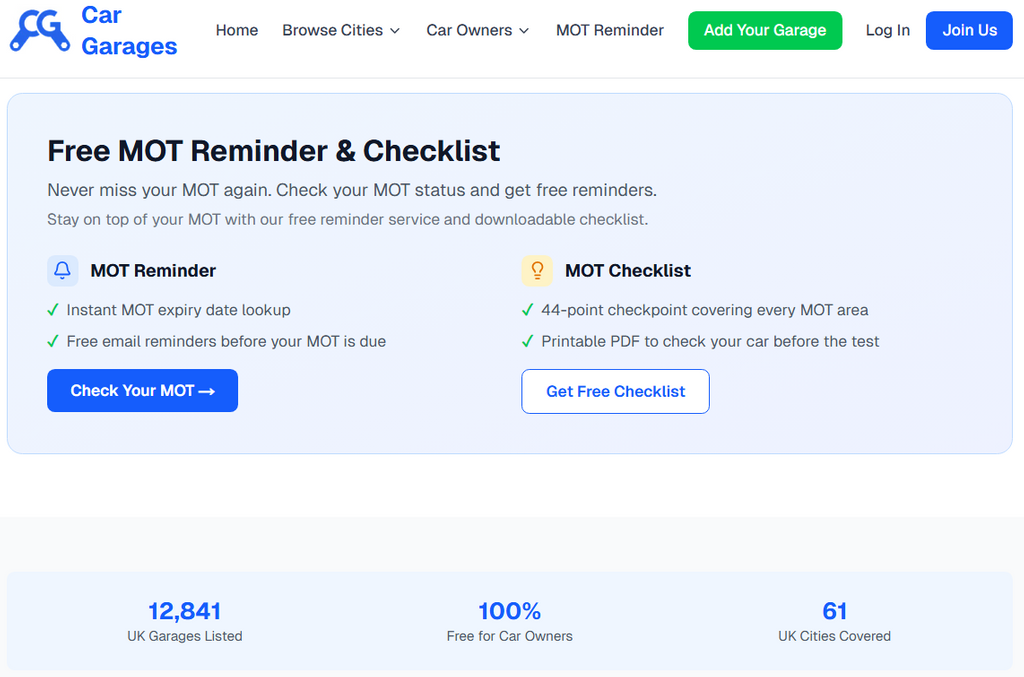Click checkmark beside Free email reminders
The width and height of the screenshot is (1024, 677).
pyautogui.click(x=53, y=341)
